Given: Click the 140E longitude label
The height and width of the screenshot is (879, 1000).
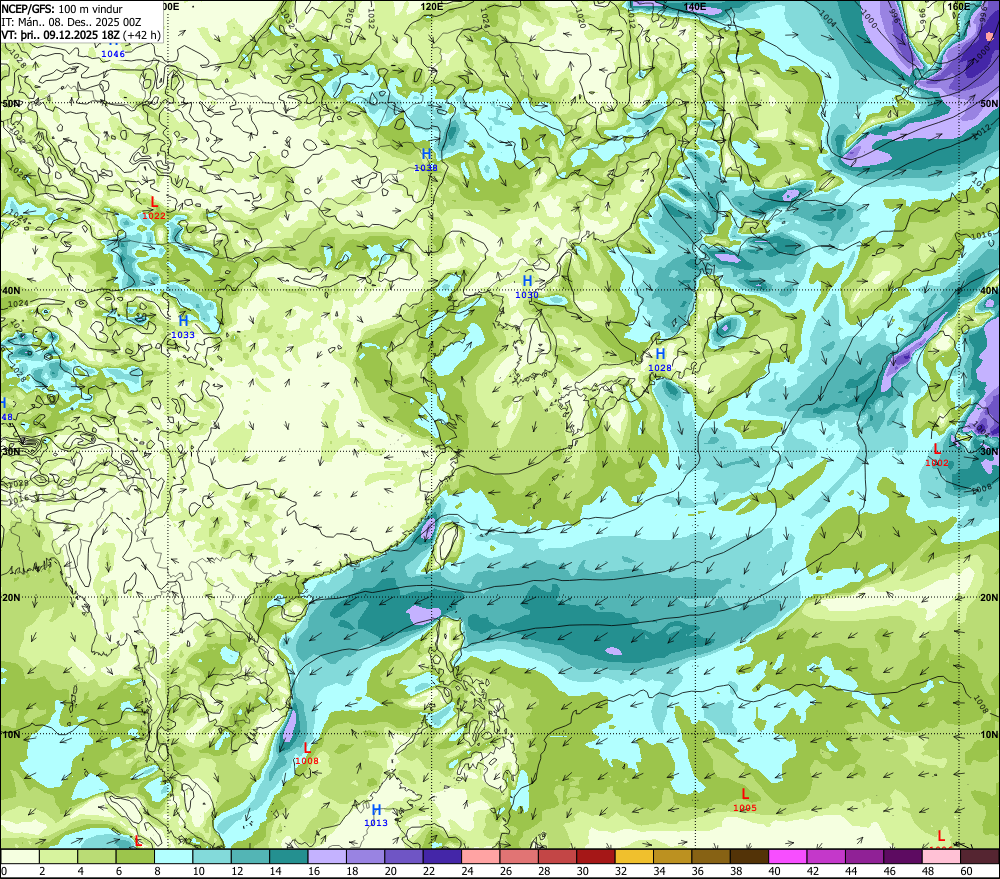Looking at the screenshot, I should (x=695, y=6).
